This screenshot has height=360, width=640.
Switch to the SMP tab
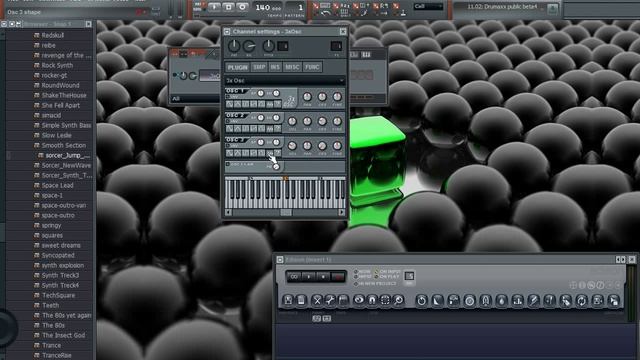coord(259,67)
